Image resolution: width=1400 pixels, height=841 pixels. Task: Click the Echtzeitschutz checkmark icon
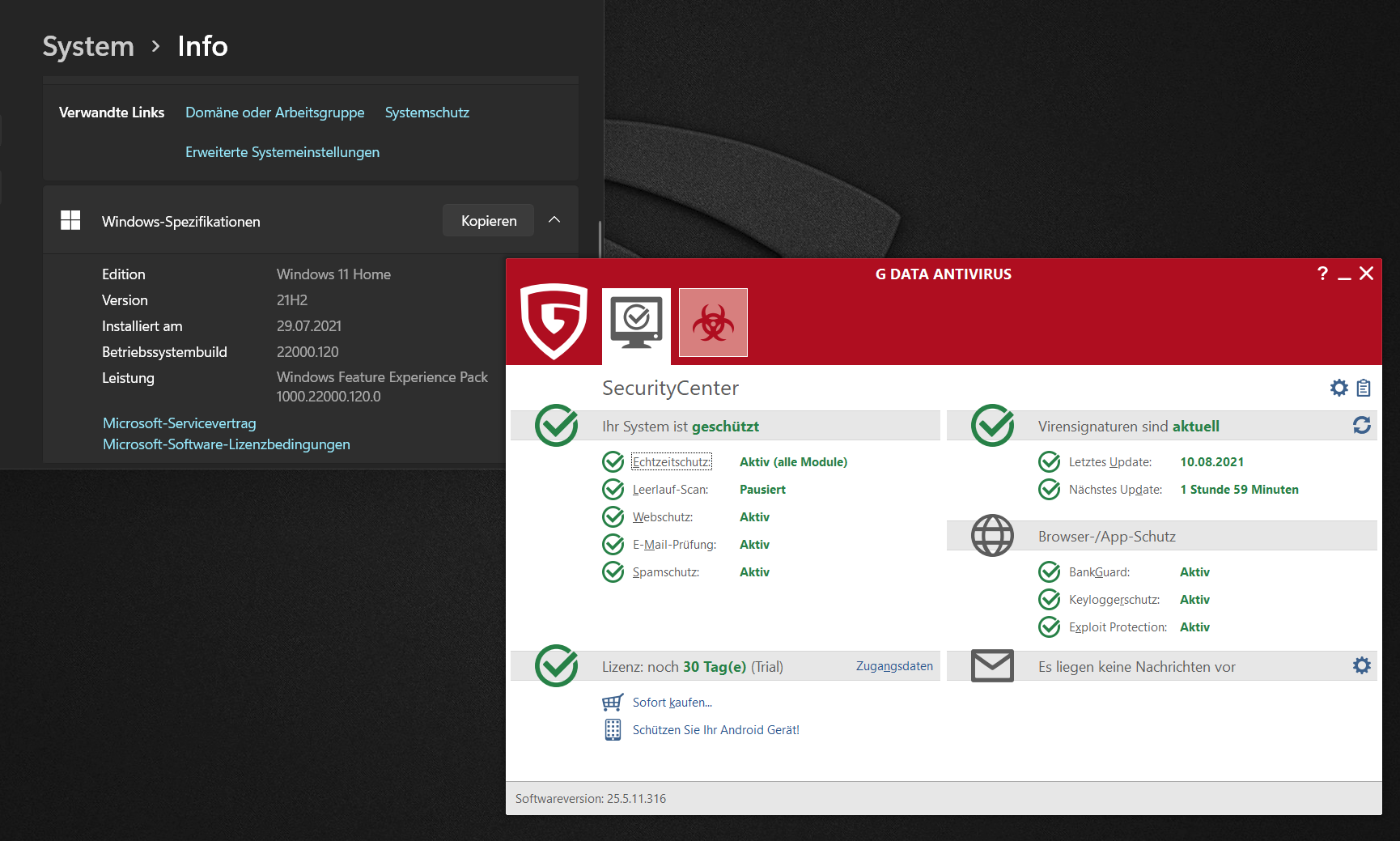click(613, 461)
